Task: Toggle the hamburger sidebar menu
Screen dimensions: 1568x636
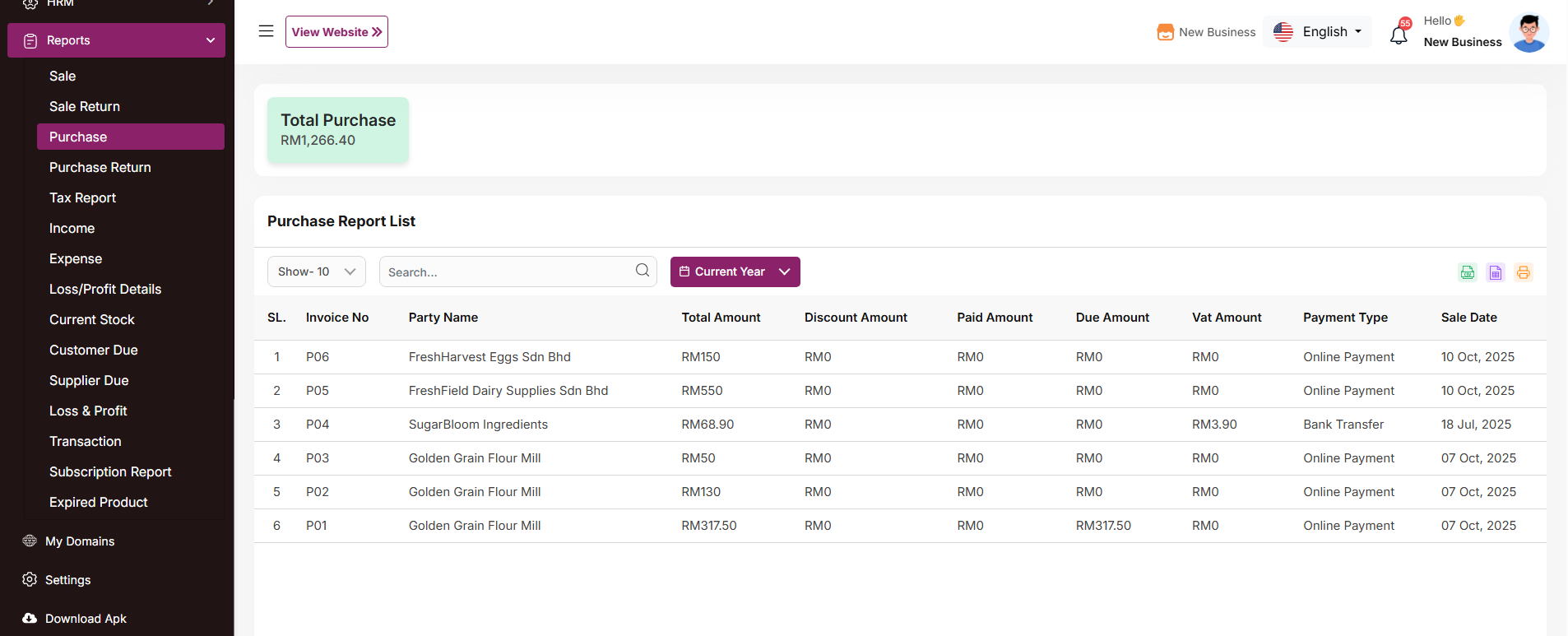Action: pos(266,31)
